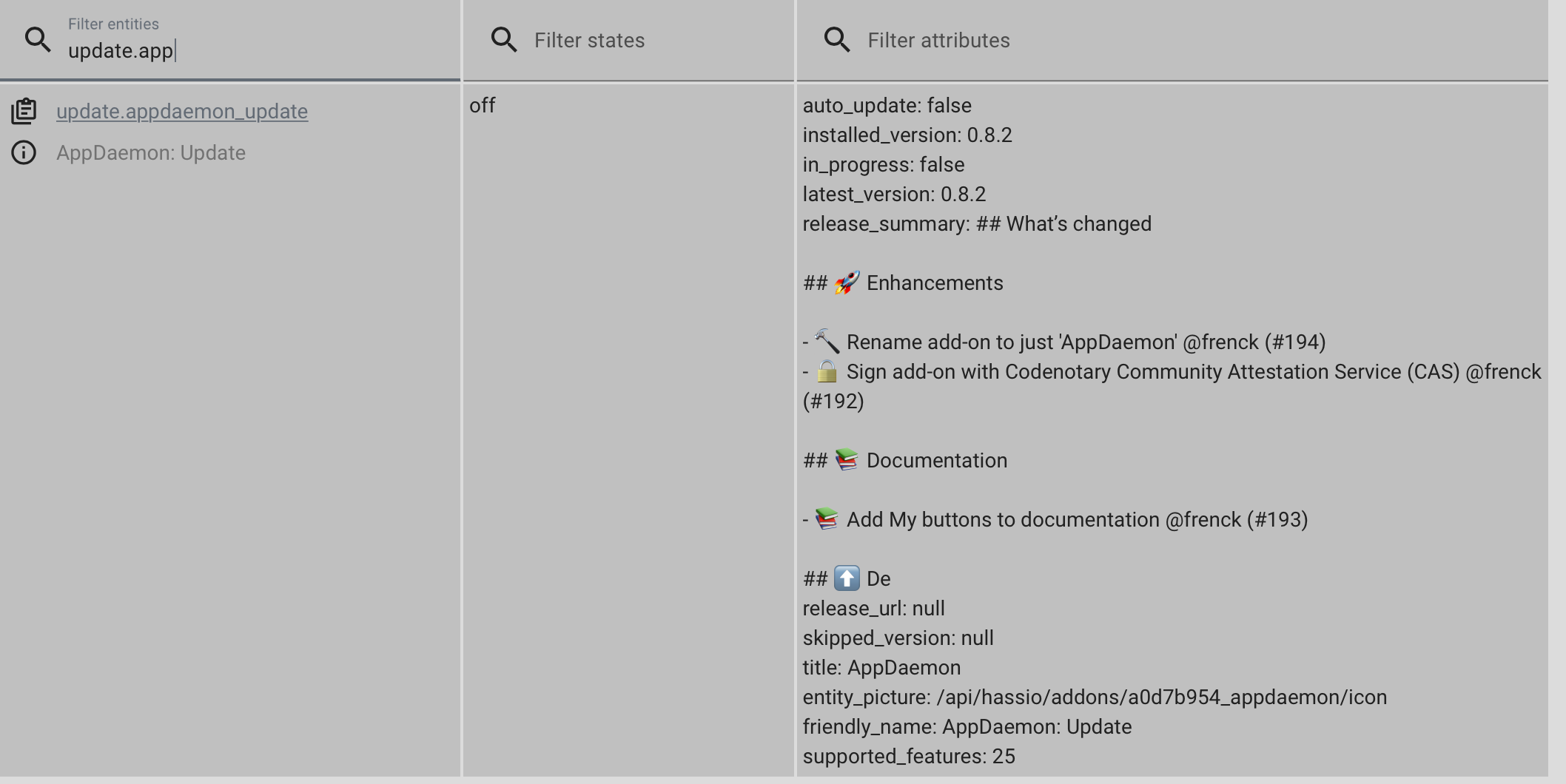Screen dimensions: 1566x784
Task: Copy update.appdaemon_update entity ID via clipboard icon
Action: click(24, 111)
